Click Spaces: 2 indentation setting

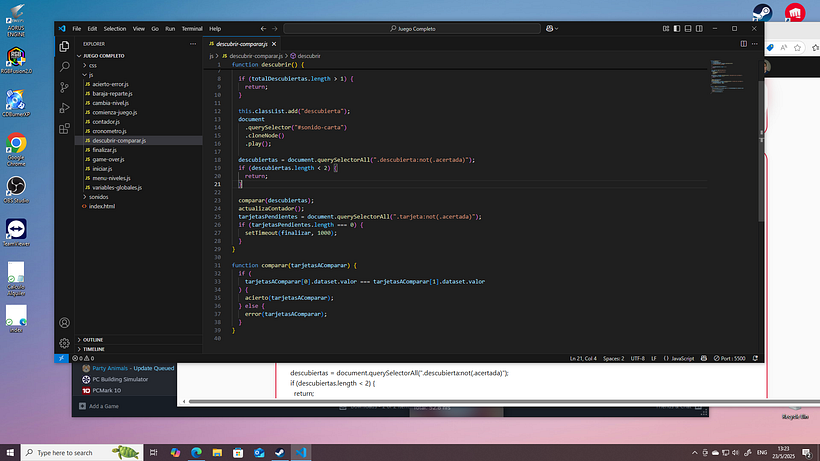(x=613, y=359)
